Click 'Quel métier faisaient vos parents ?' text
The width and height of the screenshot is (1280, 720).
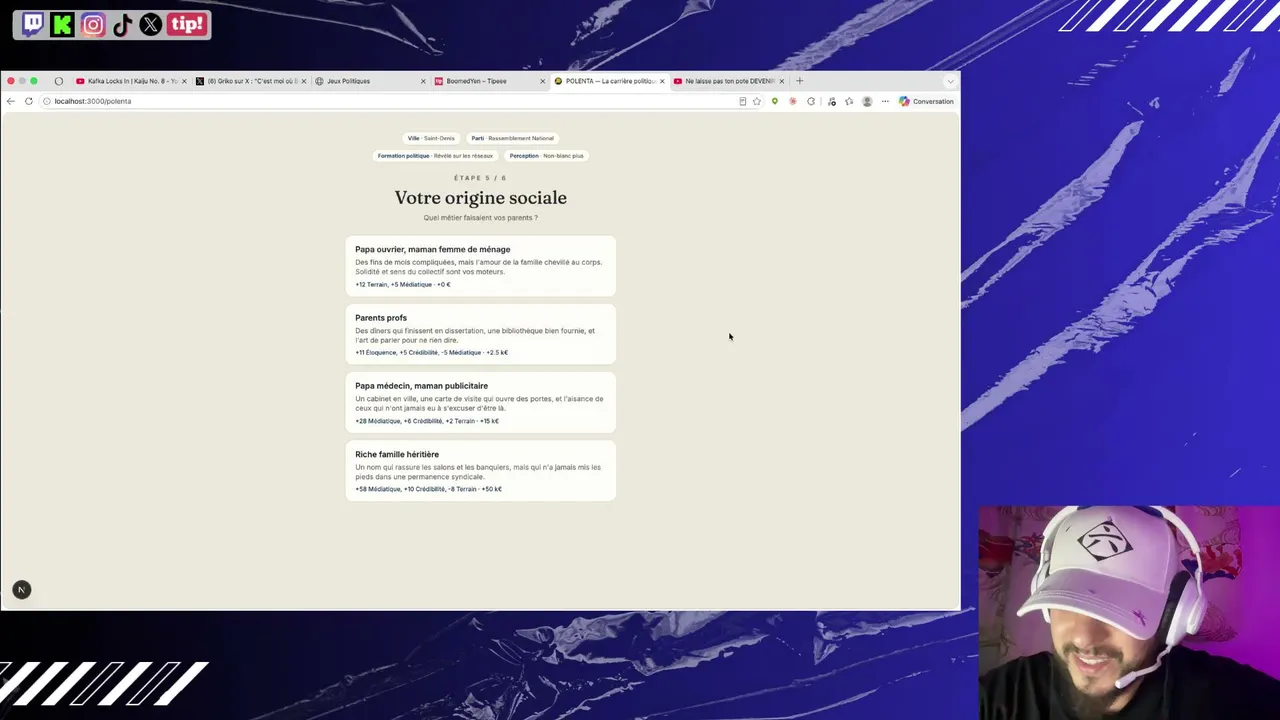[480, 218]
